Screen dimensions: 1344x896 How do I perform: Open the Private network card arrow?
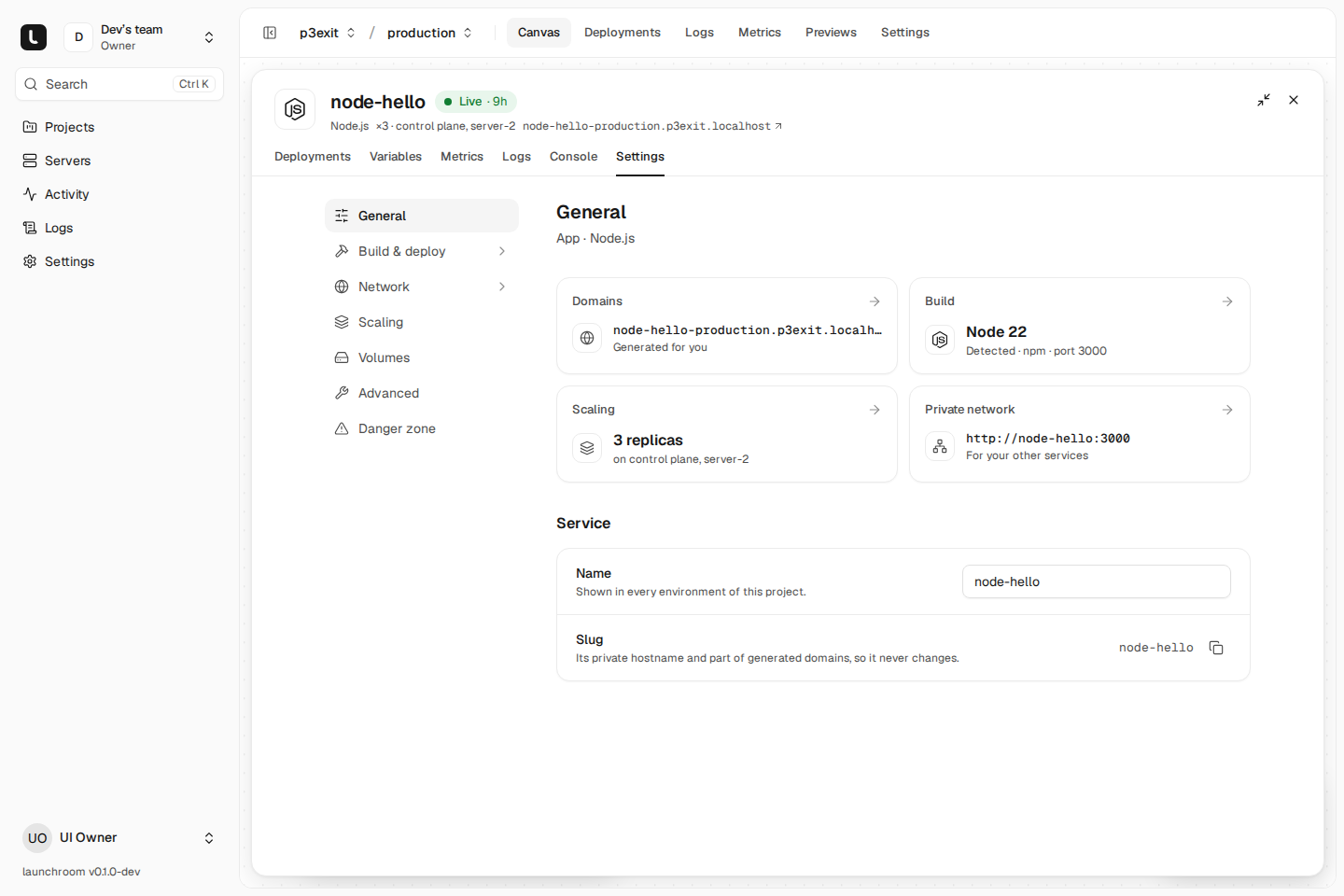pyautogui.click(x=1227, y=410)
